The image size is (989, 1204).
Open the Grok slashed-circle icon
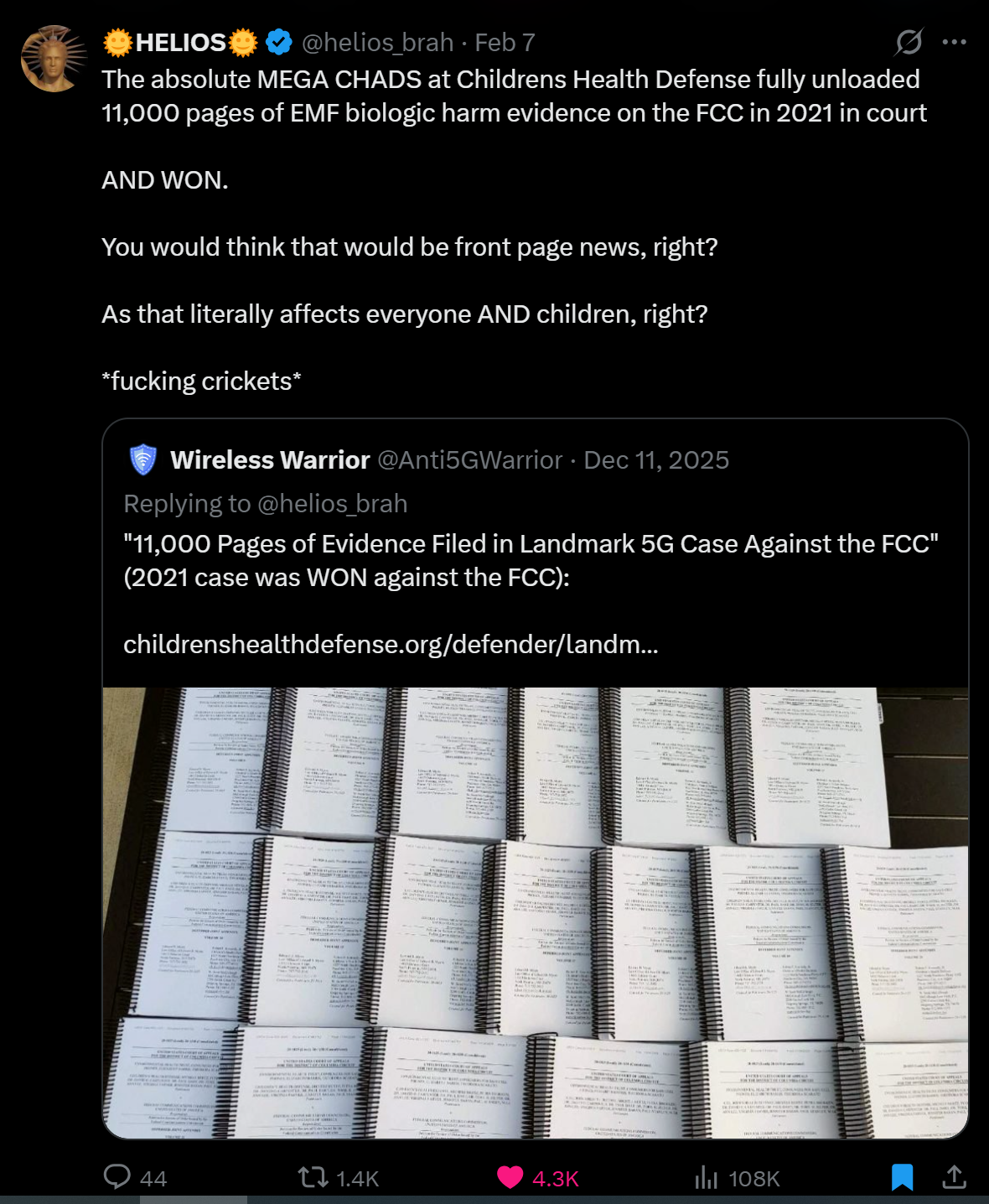[x=909, y=42]
